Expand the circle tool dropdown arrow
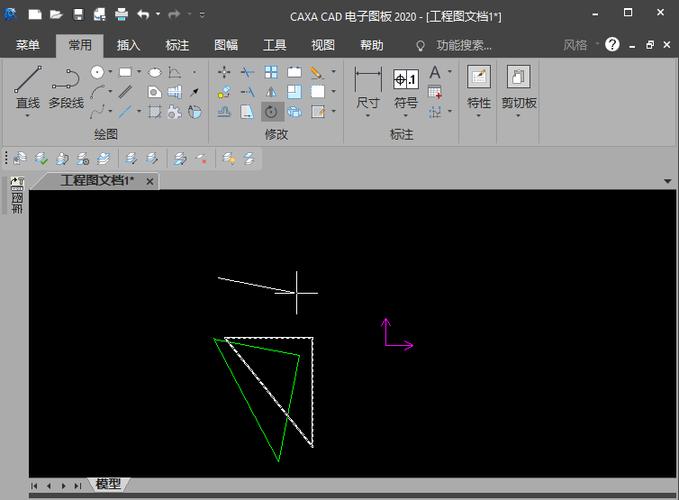679x500 pixels. pyautogui.click(x=110, y=72)
